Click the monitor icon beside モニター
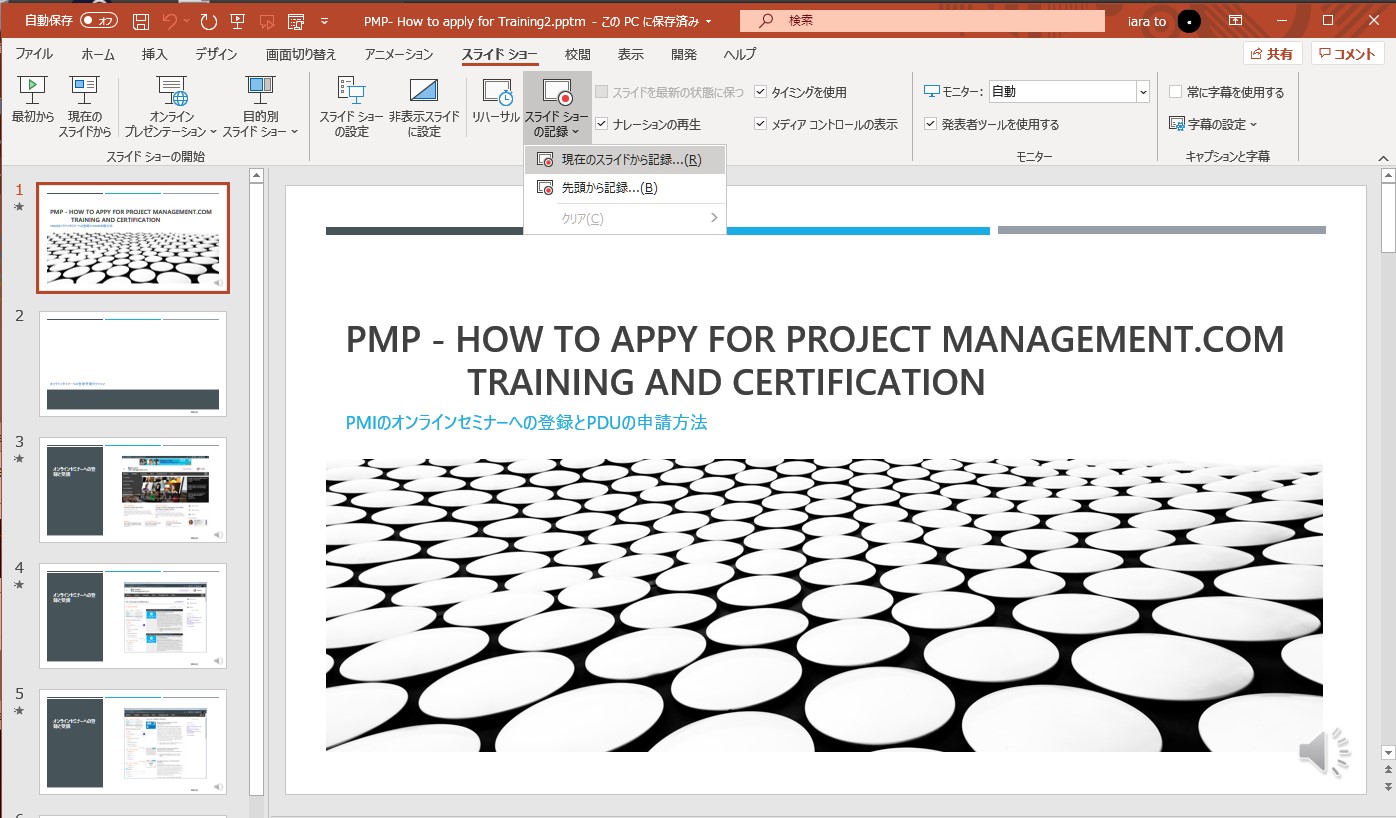Image resolution: width=1396 pixels, height=818 pixels. pyautogui.click(x=932, y=92)
